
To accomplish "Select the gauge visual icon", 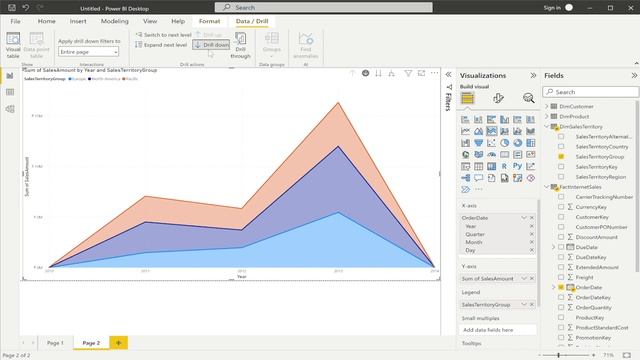I will 491,155.
